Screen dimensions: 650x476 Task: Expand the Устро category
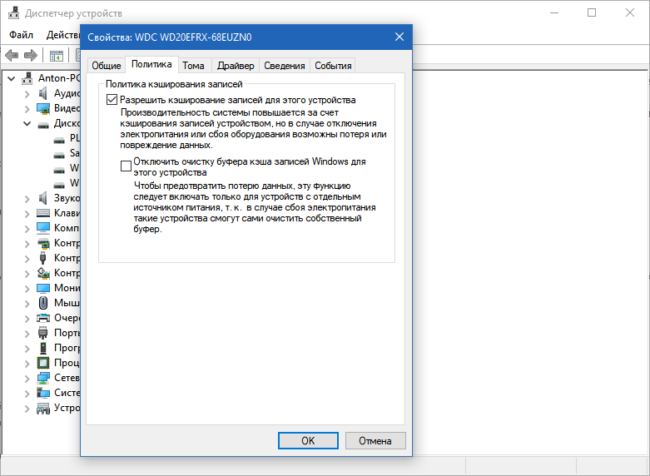point(27,408)
